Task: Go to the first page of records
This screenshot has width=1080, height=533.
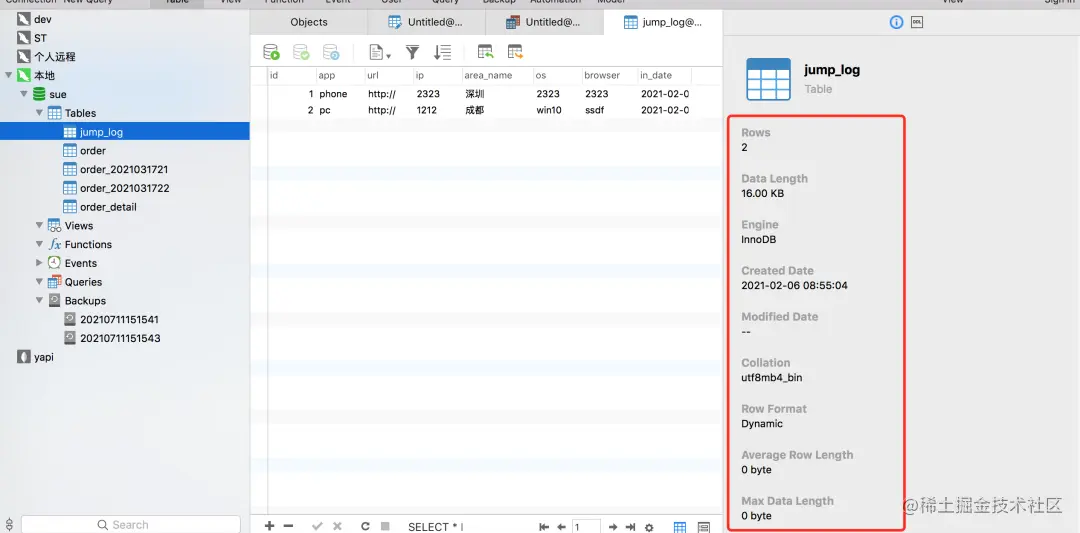Action: point(544,527)
